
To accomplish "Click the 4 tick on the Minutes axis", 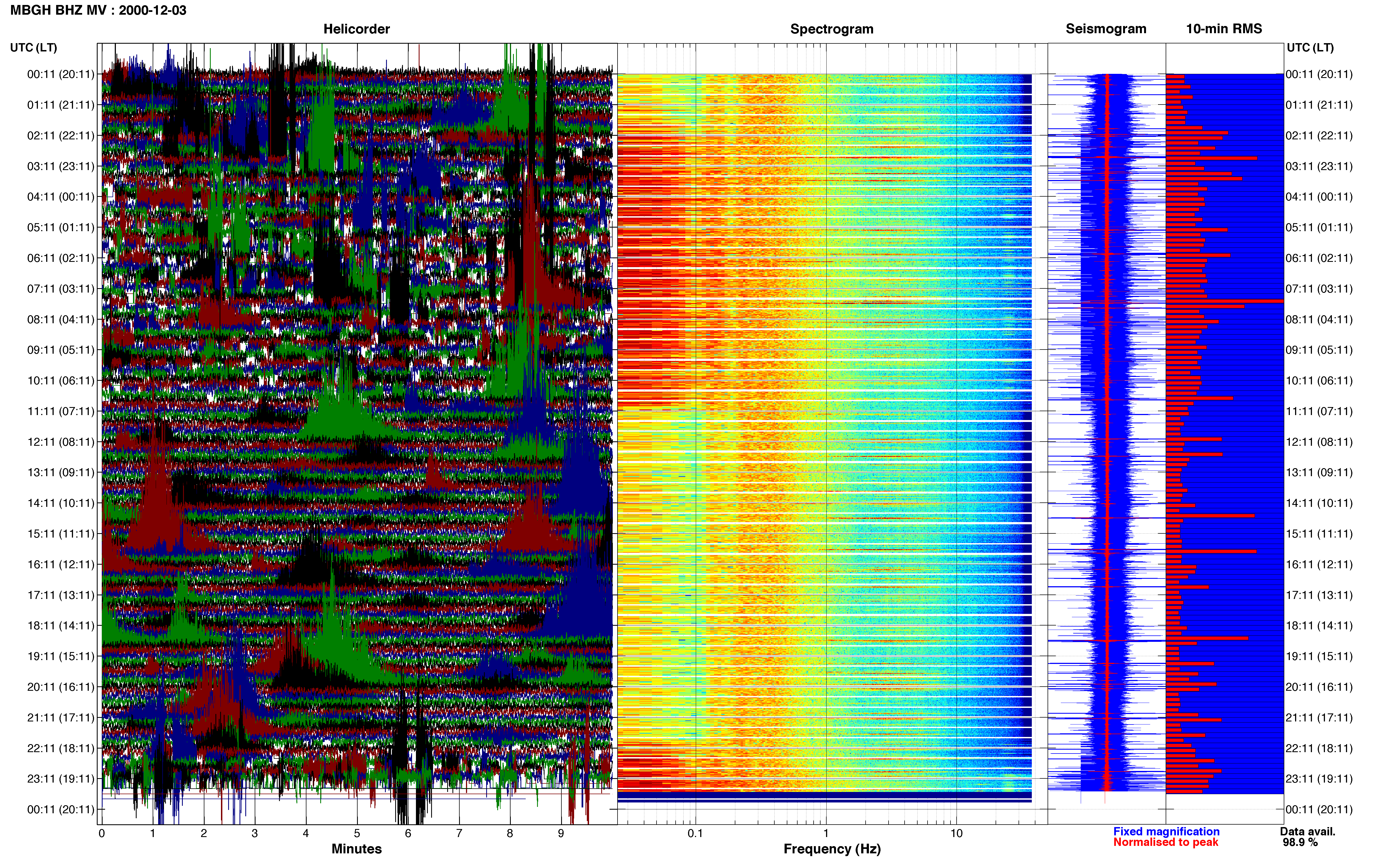I will (306, 833).
